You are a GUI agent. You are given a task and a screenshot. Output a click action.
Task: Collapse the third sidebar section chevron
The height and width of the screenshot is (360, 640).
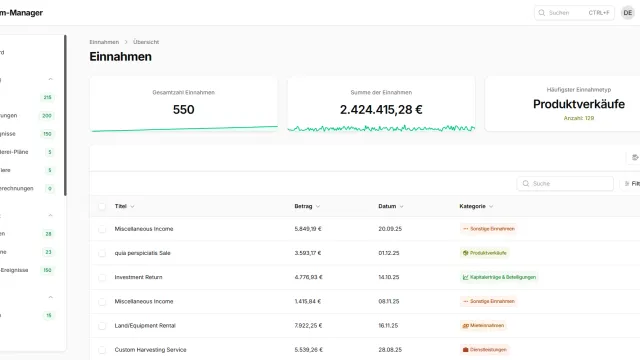[x=50, y=297]
